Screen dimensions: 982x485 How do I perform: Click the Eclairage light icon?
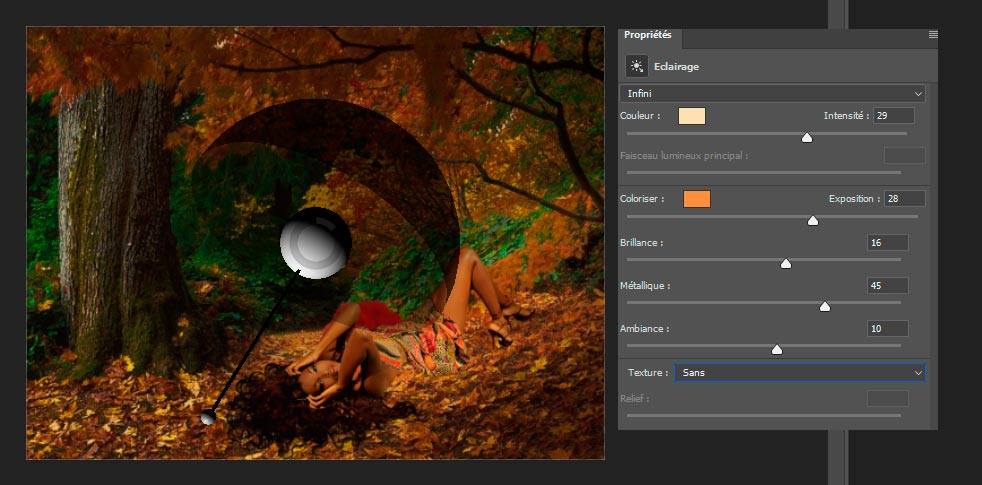coord(636,66)
